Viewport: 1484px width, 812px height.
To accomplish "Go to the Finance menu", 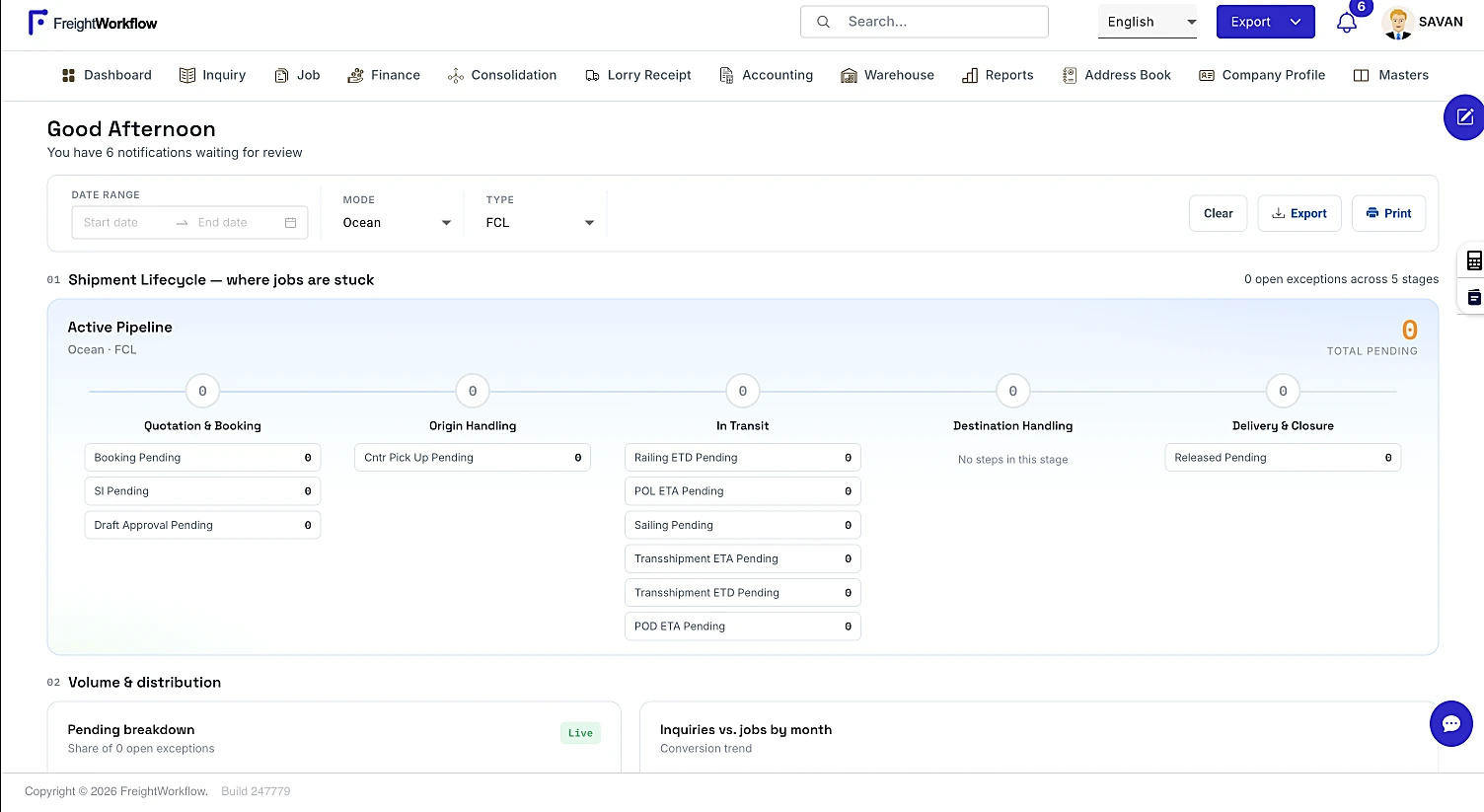I will pos(384,75).
